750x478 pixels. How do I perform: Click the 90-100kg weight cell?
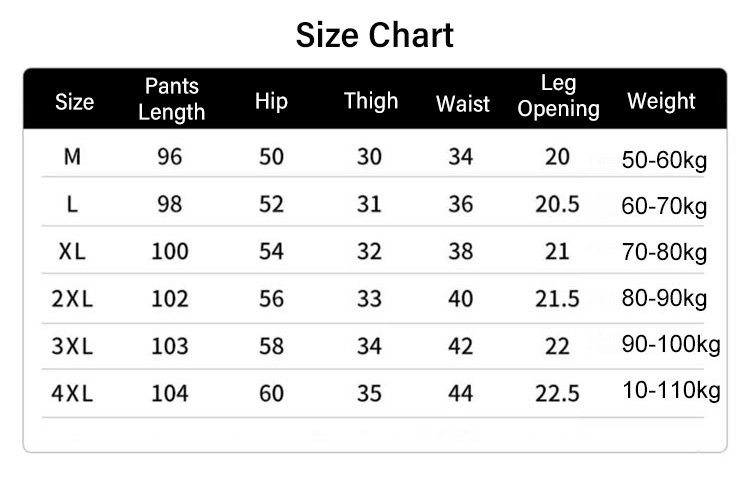670,345
